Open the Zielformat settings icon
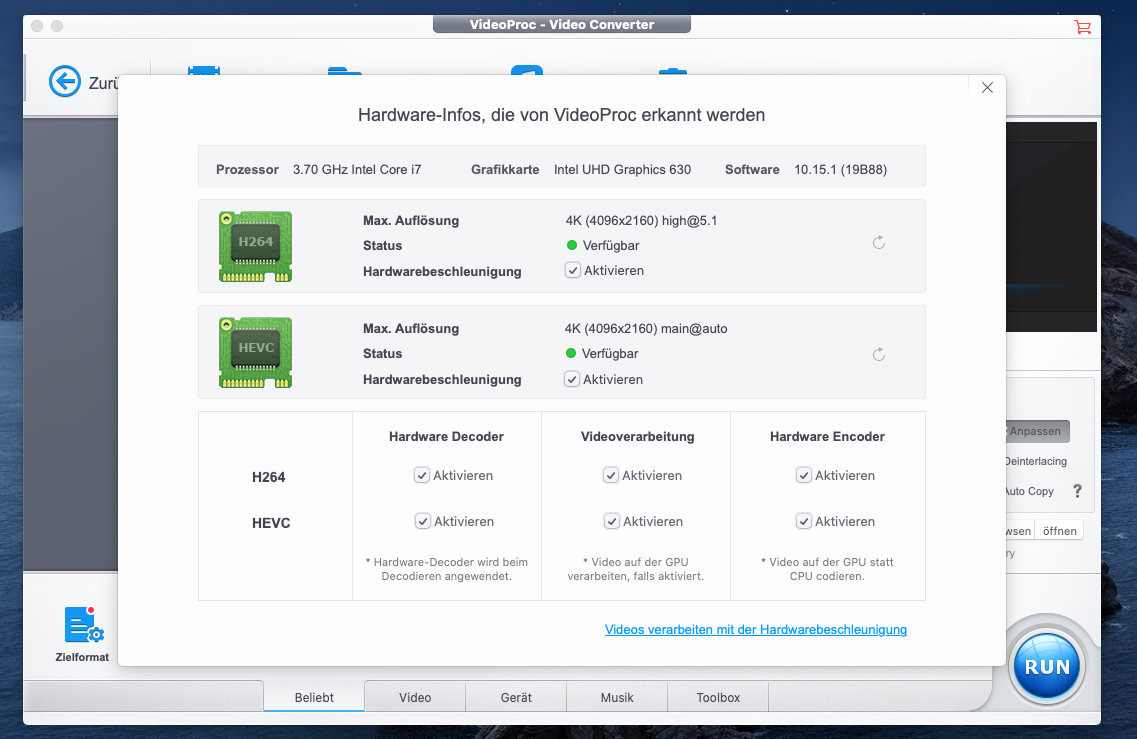The width and height of the screenshot is (1137, 739). [83, 624]
